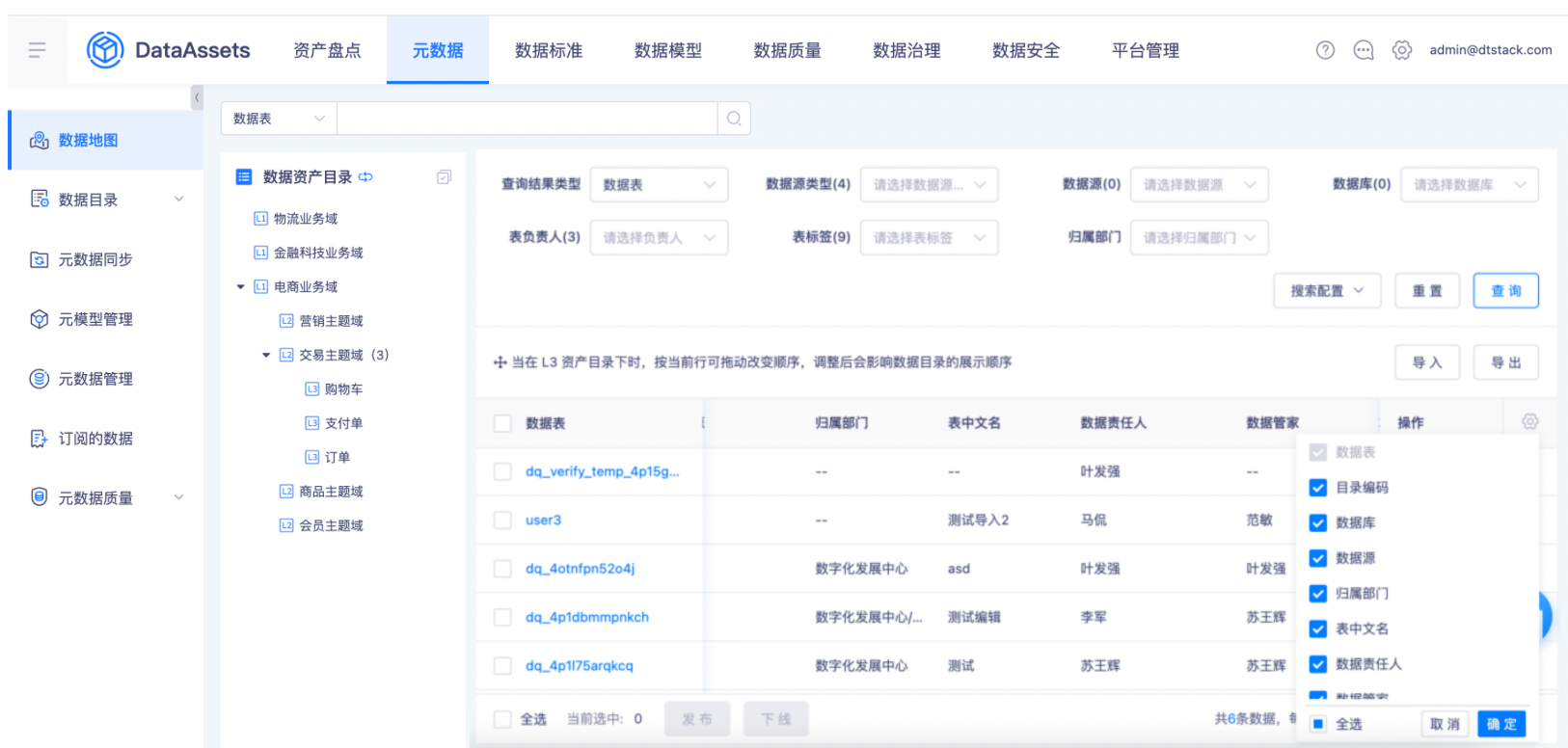Open 数据库 select dropdown
The image size is (1568, 748).
1469,184
